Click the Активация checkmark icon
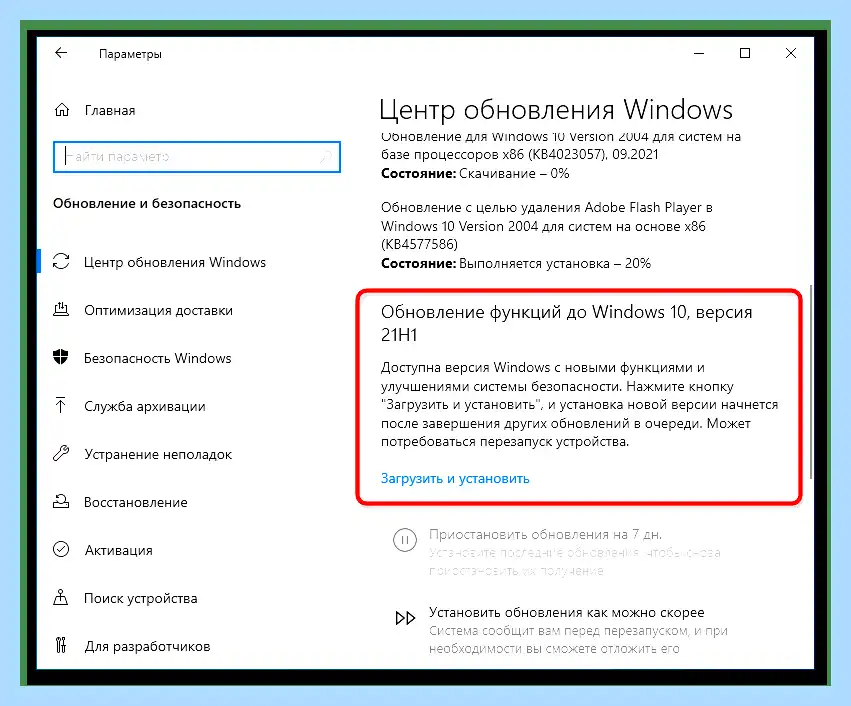The image size is (851, 706). pyautogui.click(x=61, y=549)
